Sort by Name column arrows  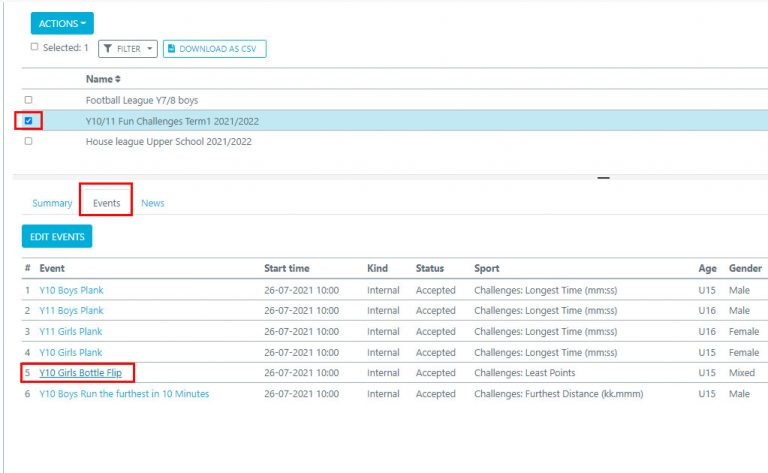(x=118, y=79)
